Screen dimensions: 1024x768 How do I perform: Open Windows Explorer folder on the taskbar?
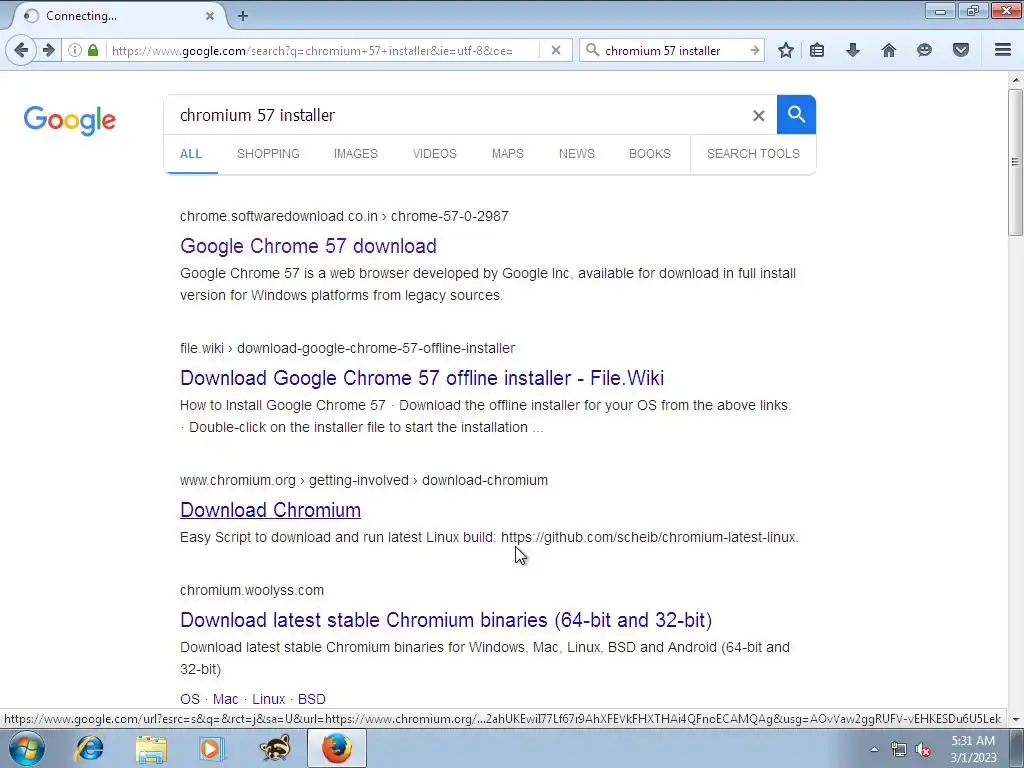pyautogui.click(x=151, y=748)
